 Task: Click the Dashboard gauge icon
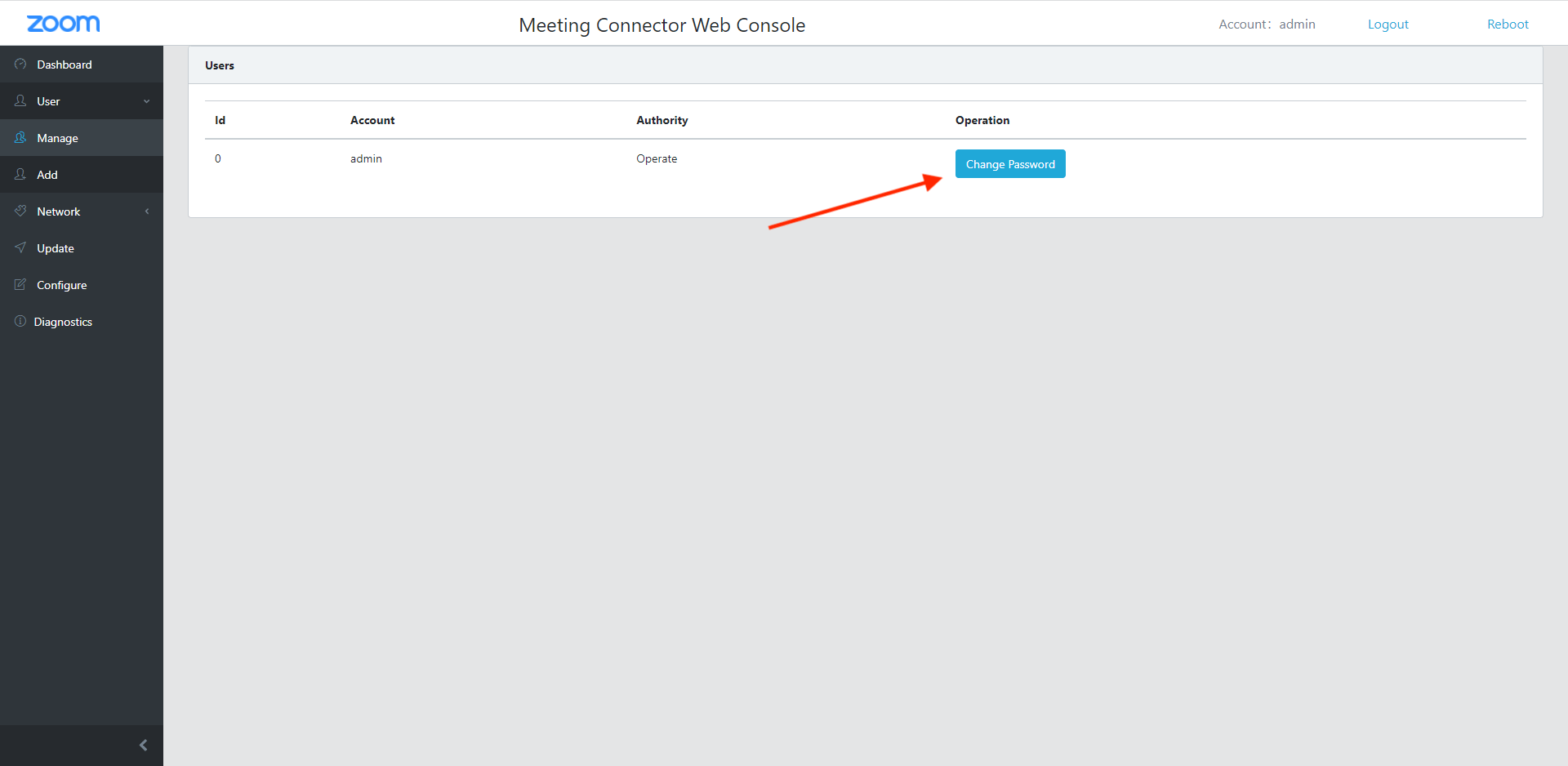point(20,64)
